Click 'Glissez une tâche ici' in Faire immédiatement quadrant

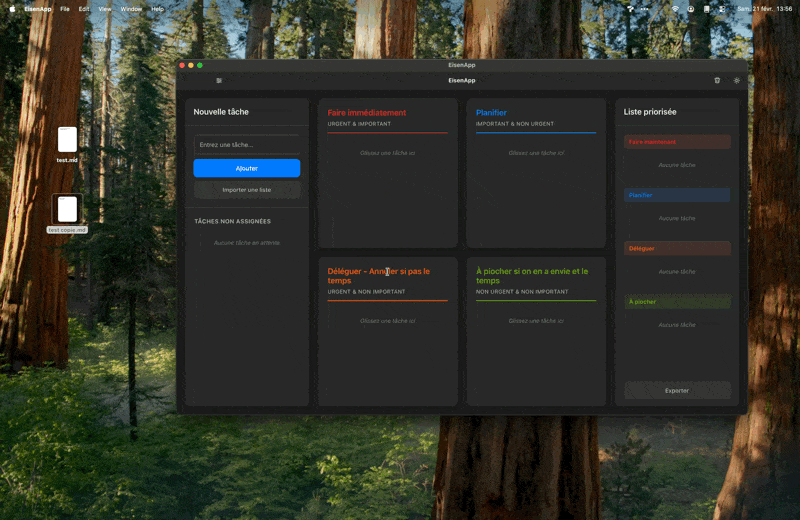387,153
